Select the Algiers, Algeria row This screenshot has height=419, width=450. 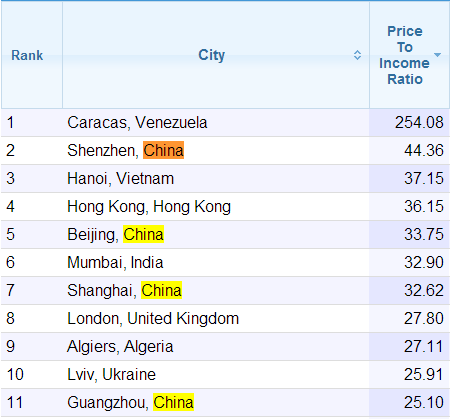[225, 346]
